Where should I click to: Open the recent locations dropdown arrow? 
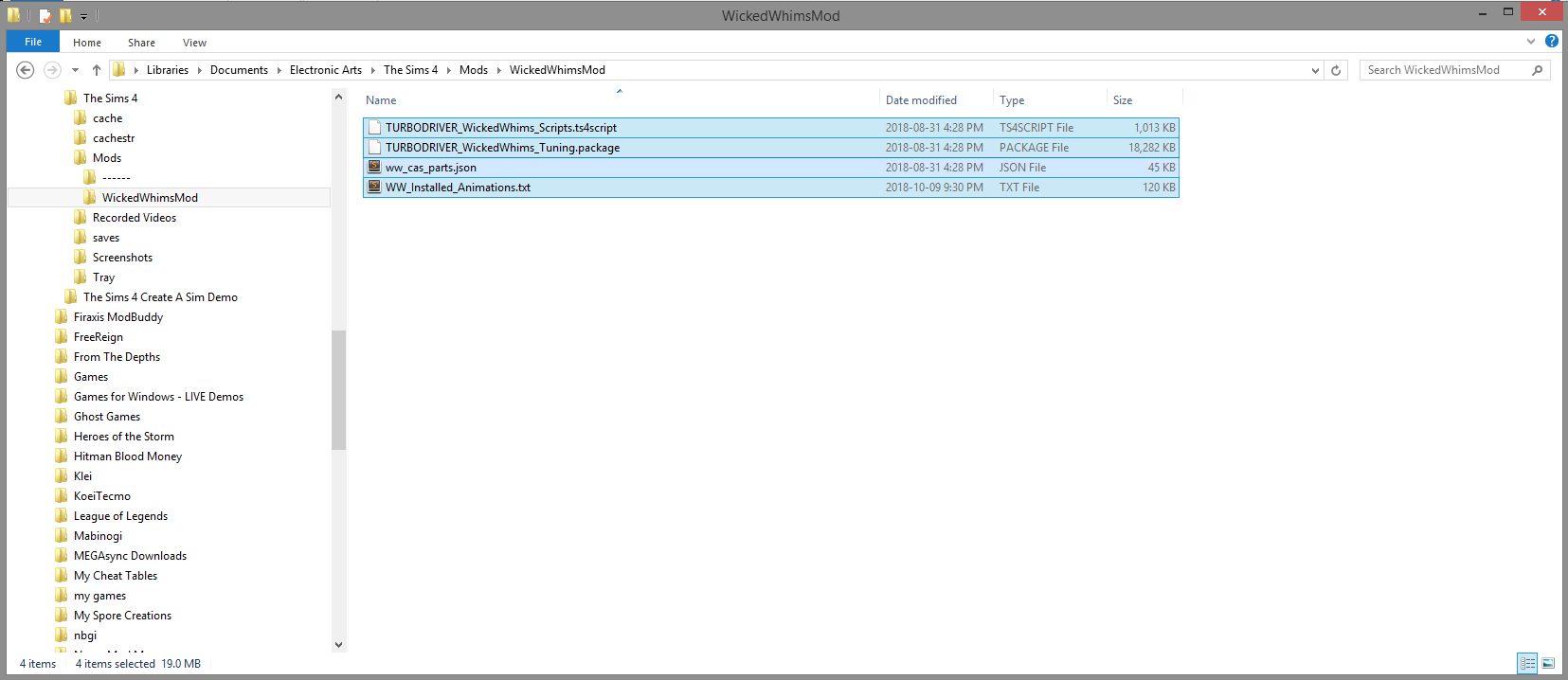click(75, 70)
